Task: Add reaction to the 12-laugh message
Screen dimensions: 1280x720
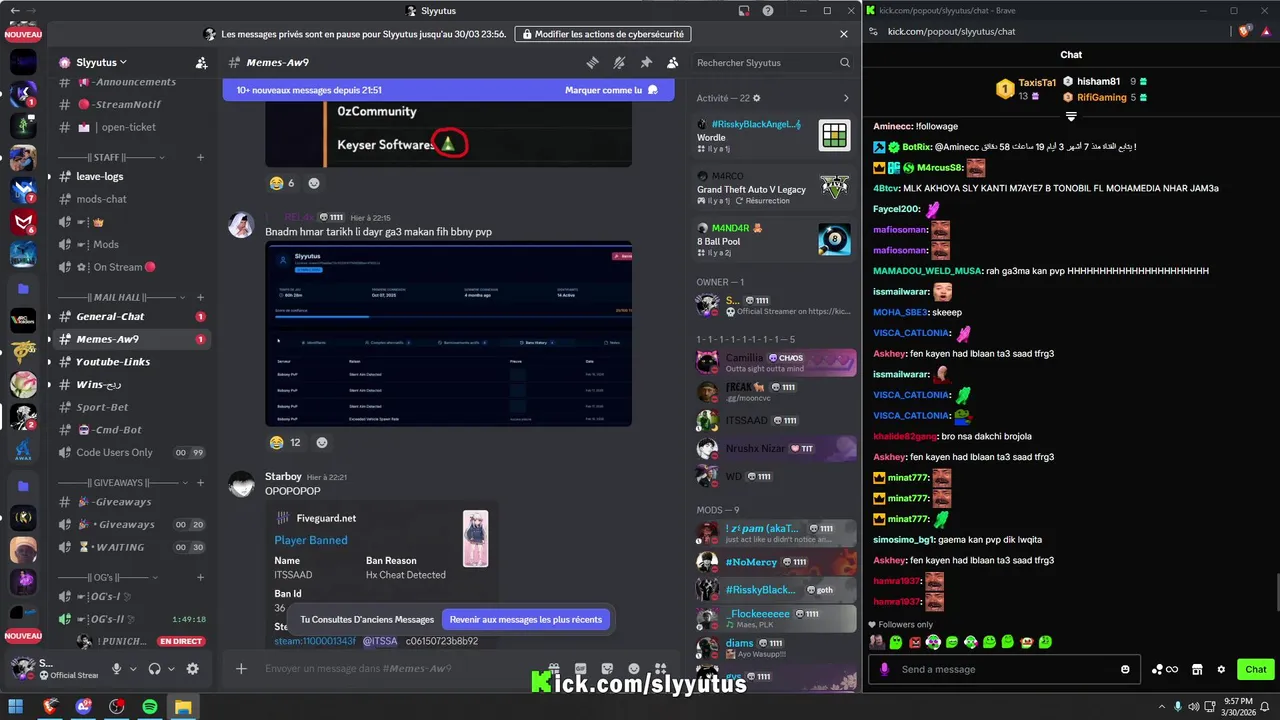Action: point(322,442)
